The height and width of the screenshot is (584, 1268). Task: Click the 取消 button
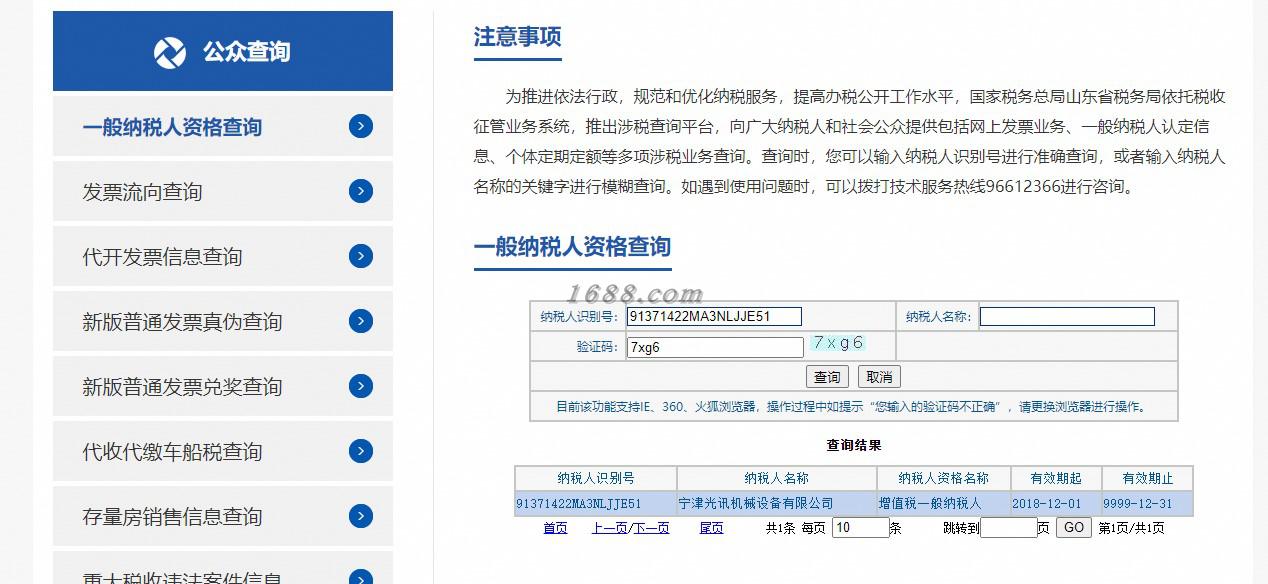tap(880, 377)
